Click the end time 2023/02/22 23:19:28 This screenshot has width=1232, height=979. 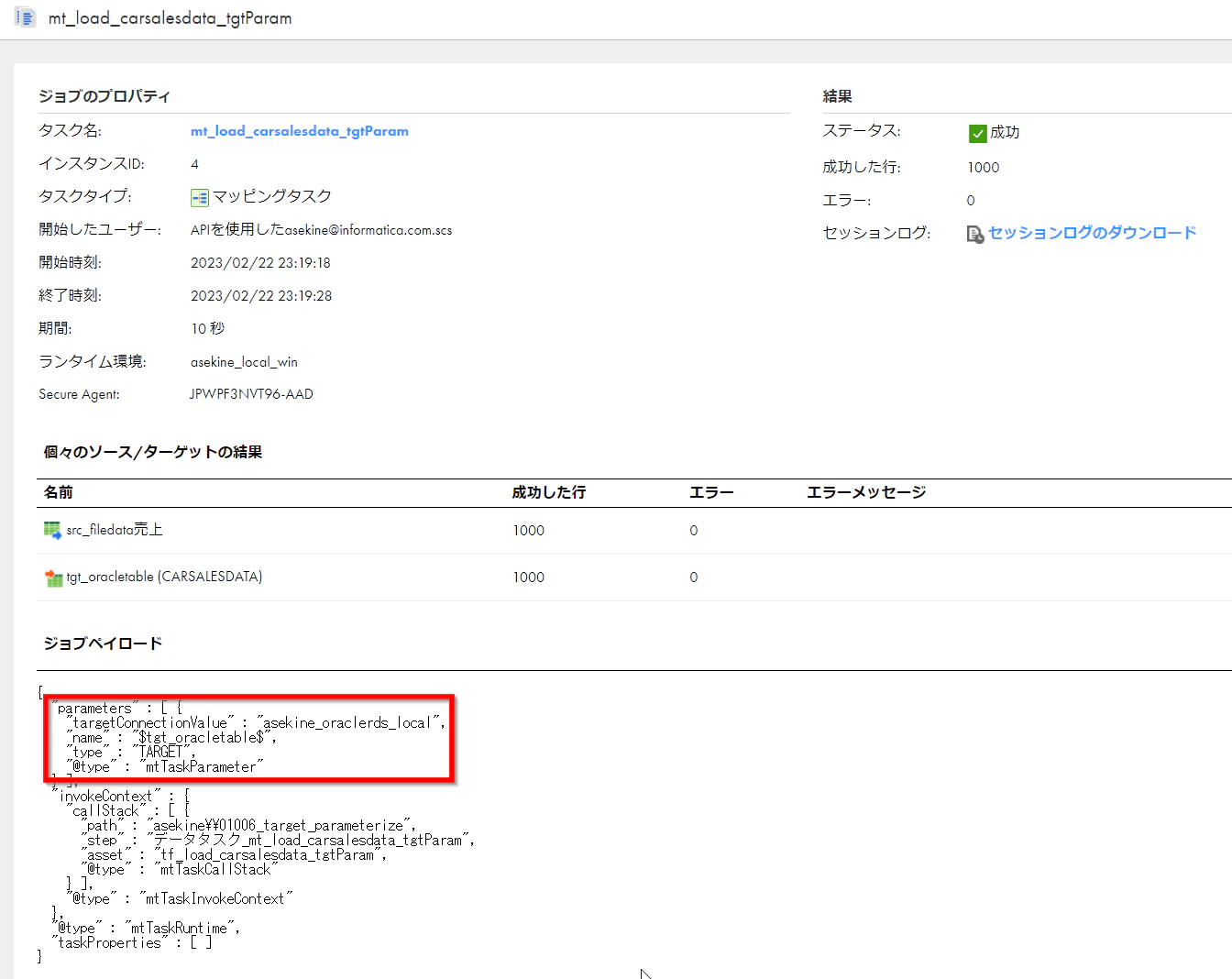[x=261, y=296]
